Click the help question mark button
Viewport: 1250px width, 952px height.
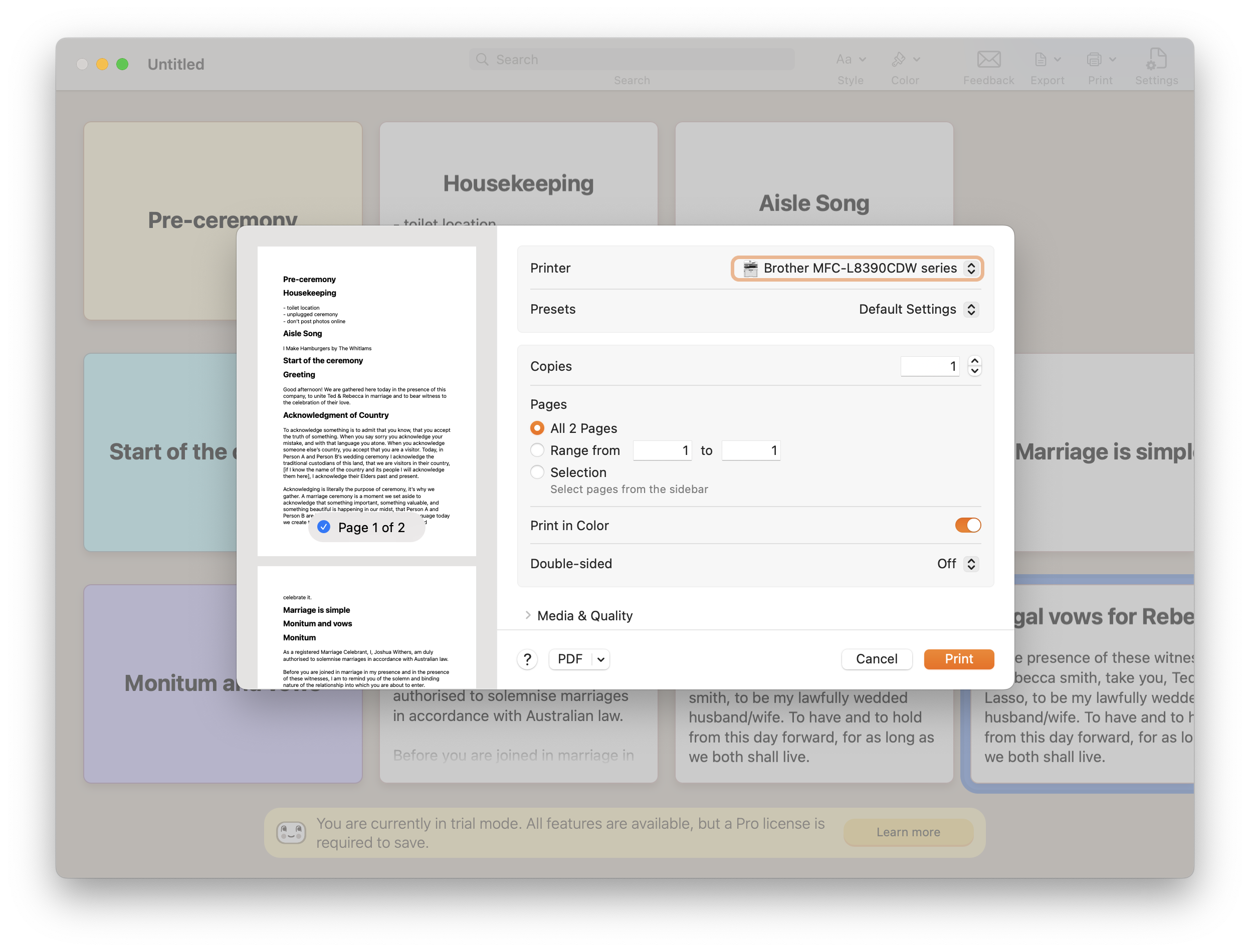point(527,659)
